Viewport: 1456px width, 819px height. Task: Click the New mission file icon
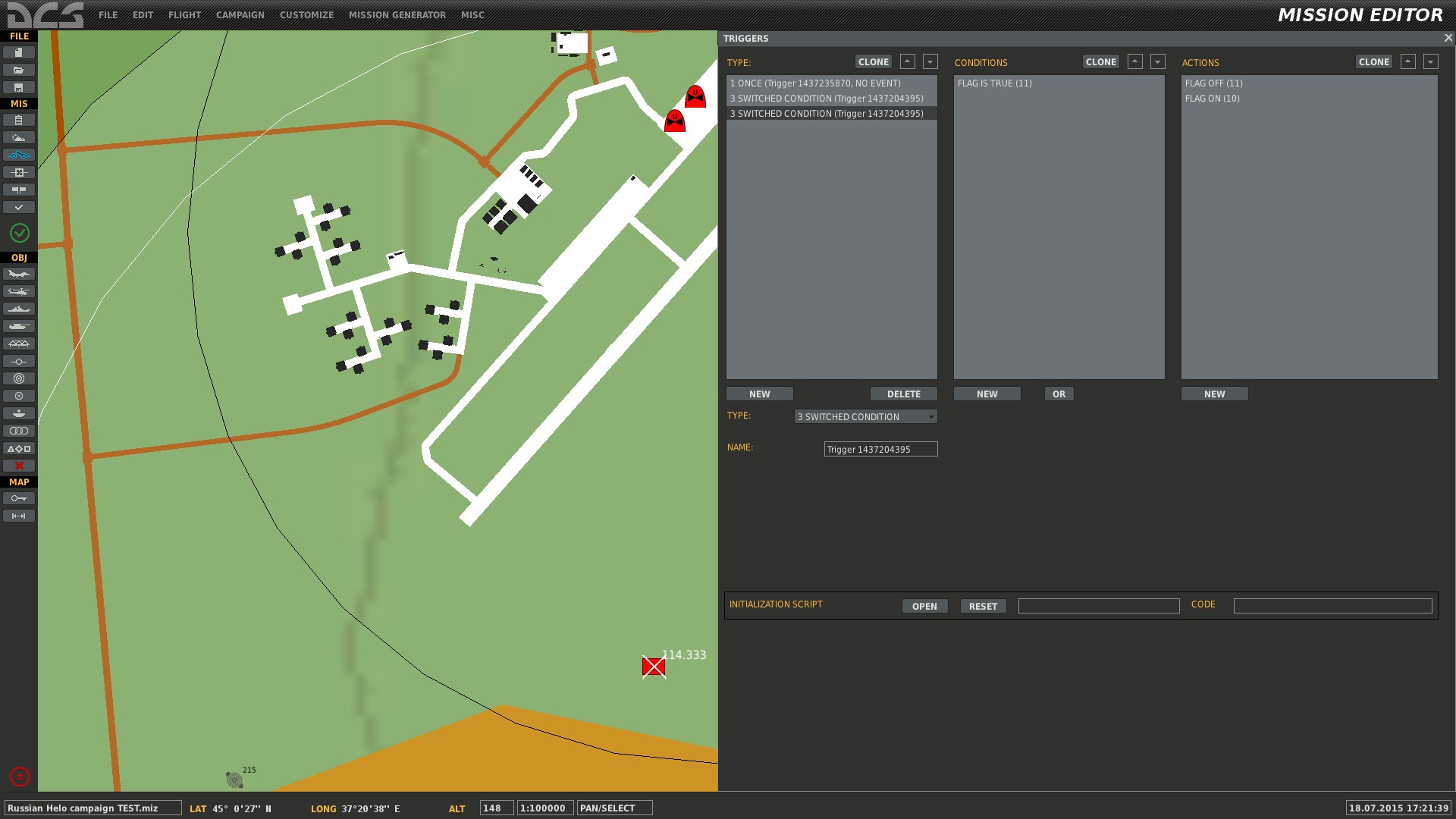point(19,52)
